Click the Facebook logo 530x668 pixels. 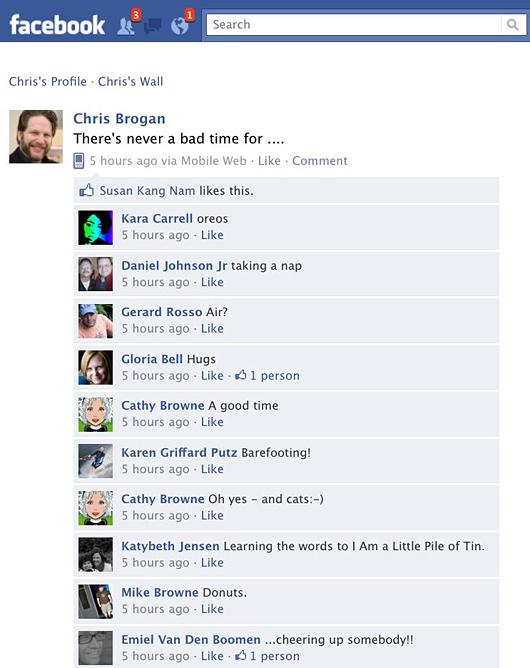(57, 25)
